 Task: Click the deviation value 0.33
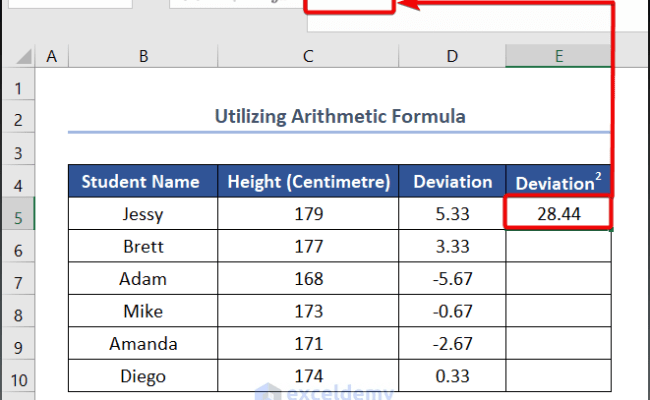pos(452,376)
